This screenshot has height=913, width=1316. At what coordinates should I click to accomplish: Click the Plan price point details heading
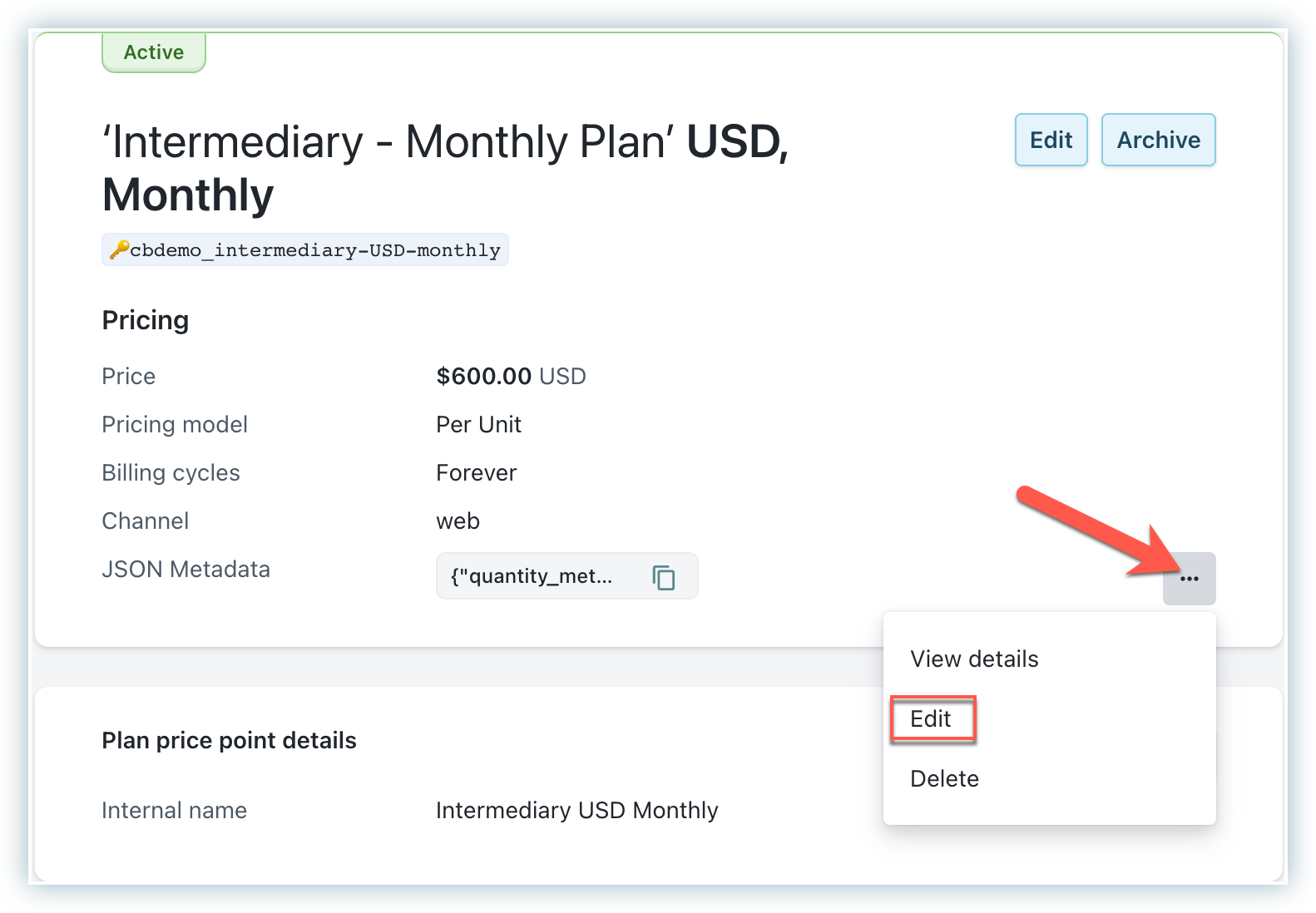[229, 741]
